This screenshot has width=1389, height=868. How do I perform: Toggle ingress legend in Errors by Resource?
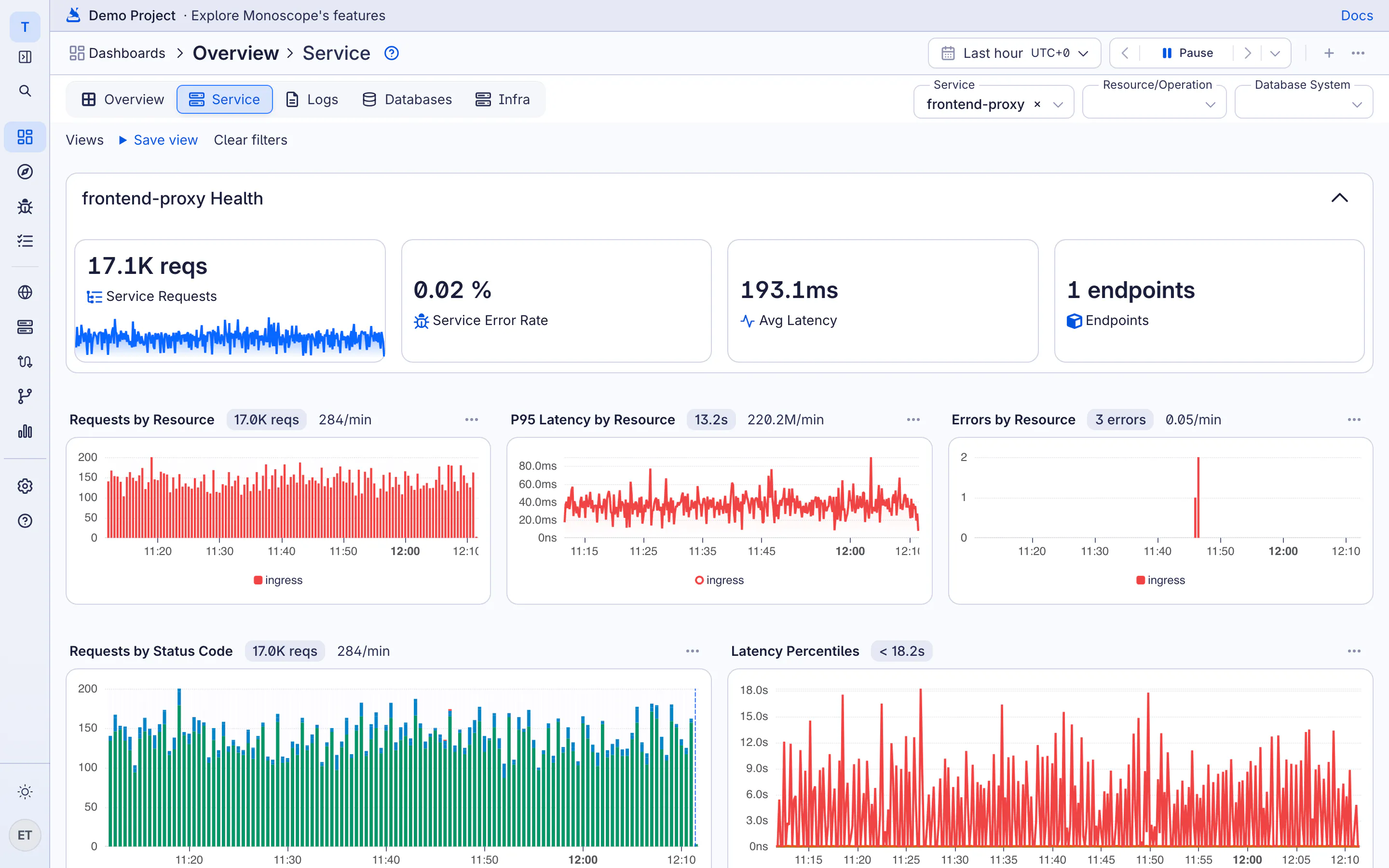1160,580
